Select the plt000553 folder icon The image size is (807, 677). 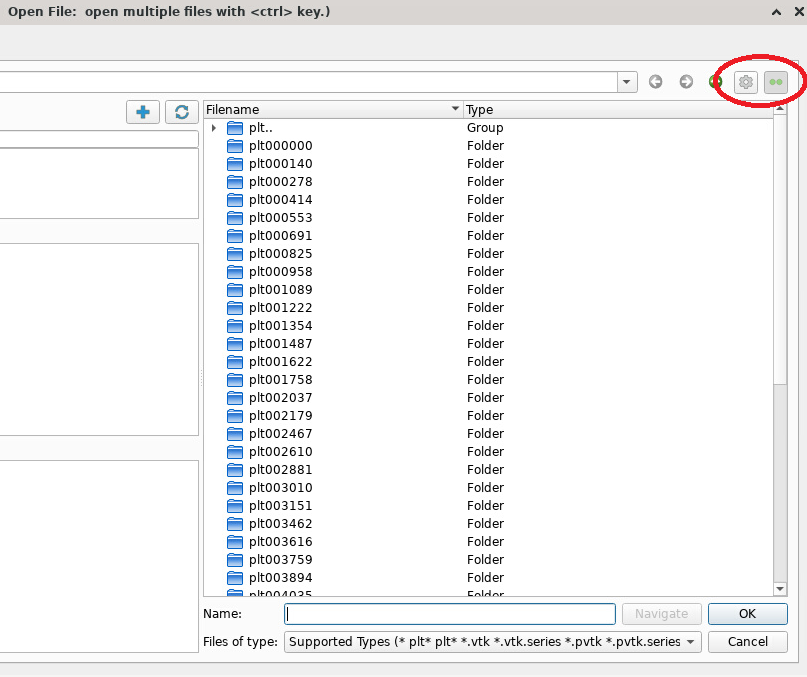point(235,218)
